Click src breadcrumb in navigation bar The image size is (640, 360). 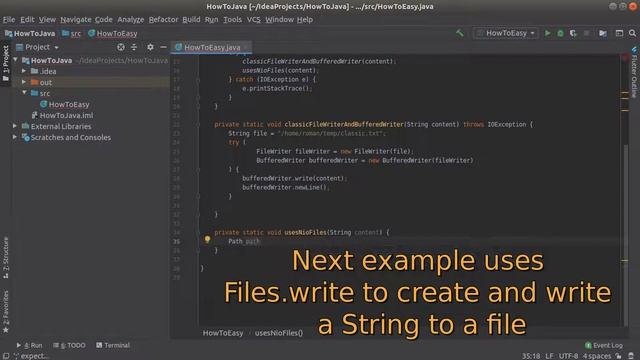[71, 33]
